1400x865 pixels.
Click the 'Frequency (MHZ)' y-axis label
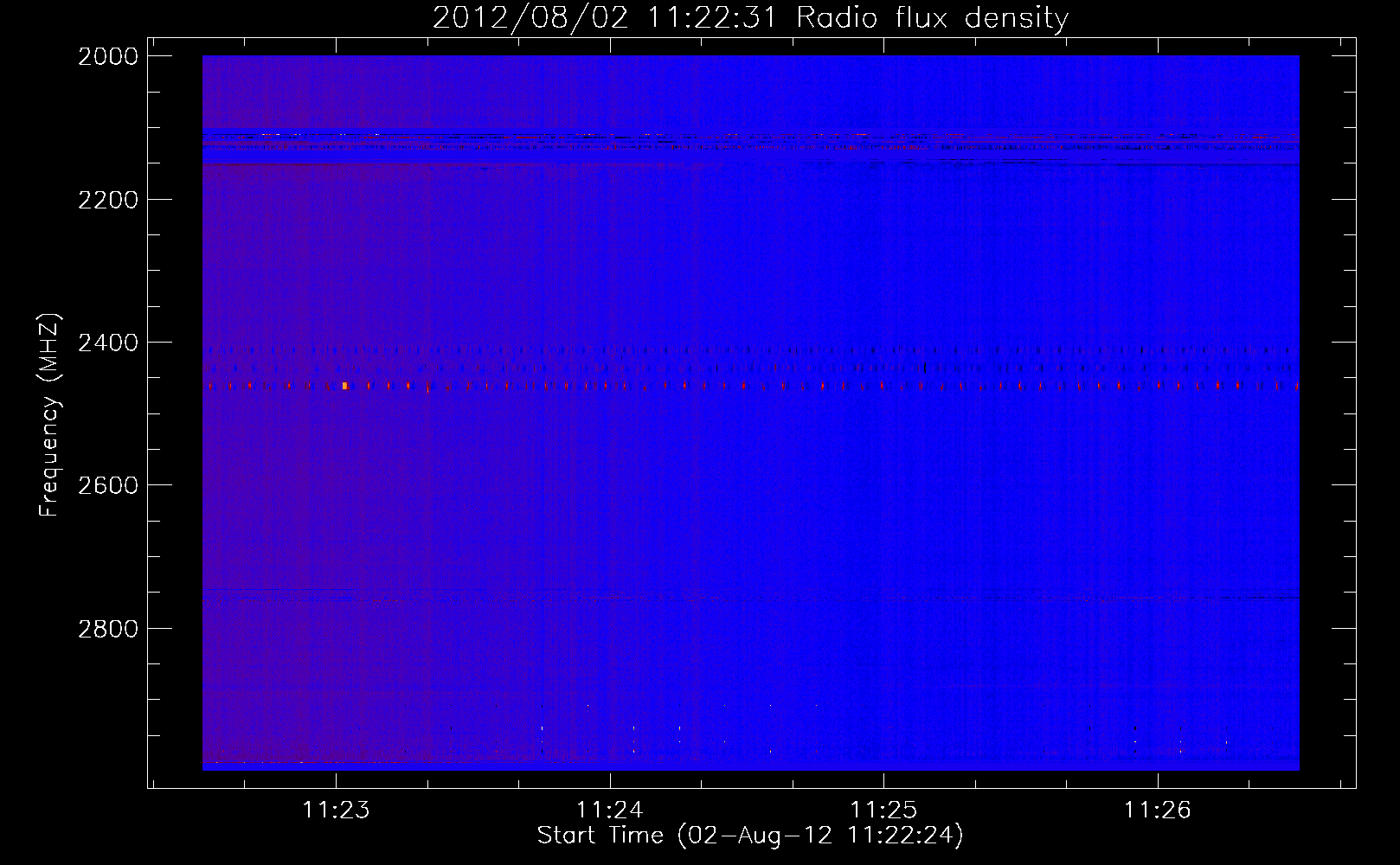coord(49,414)
